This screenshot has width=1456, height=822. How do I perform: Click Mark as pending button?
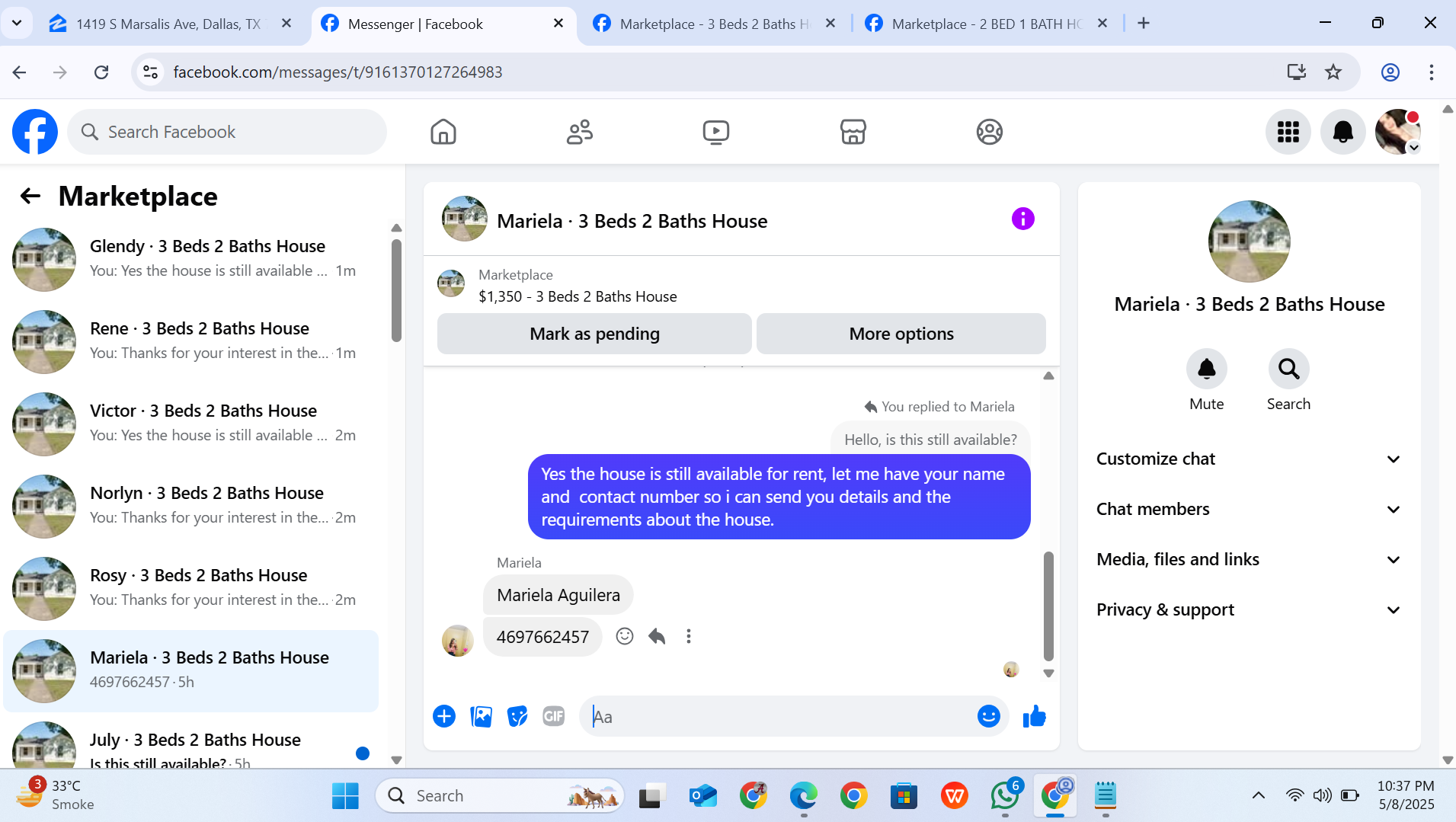pyautogui.click(x=594, y=334)
